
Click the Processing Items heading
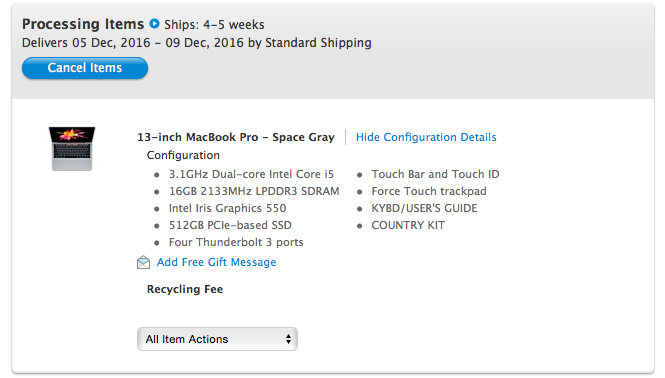coord(83,24)
